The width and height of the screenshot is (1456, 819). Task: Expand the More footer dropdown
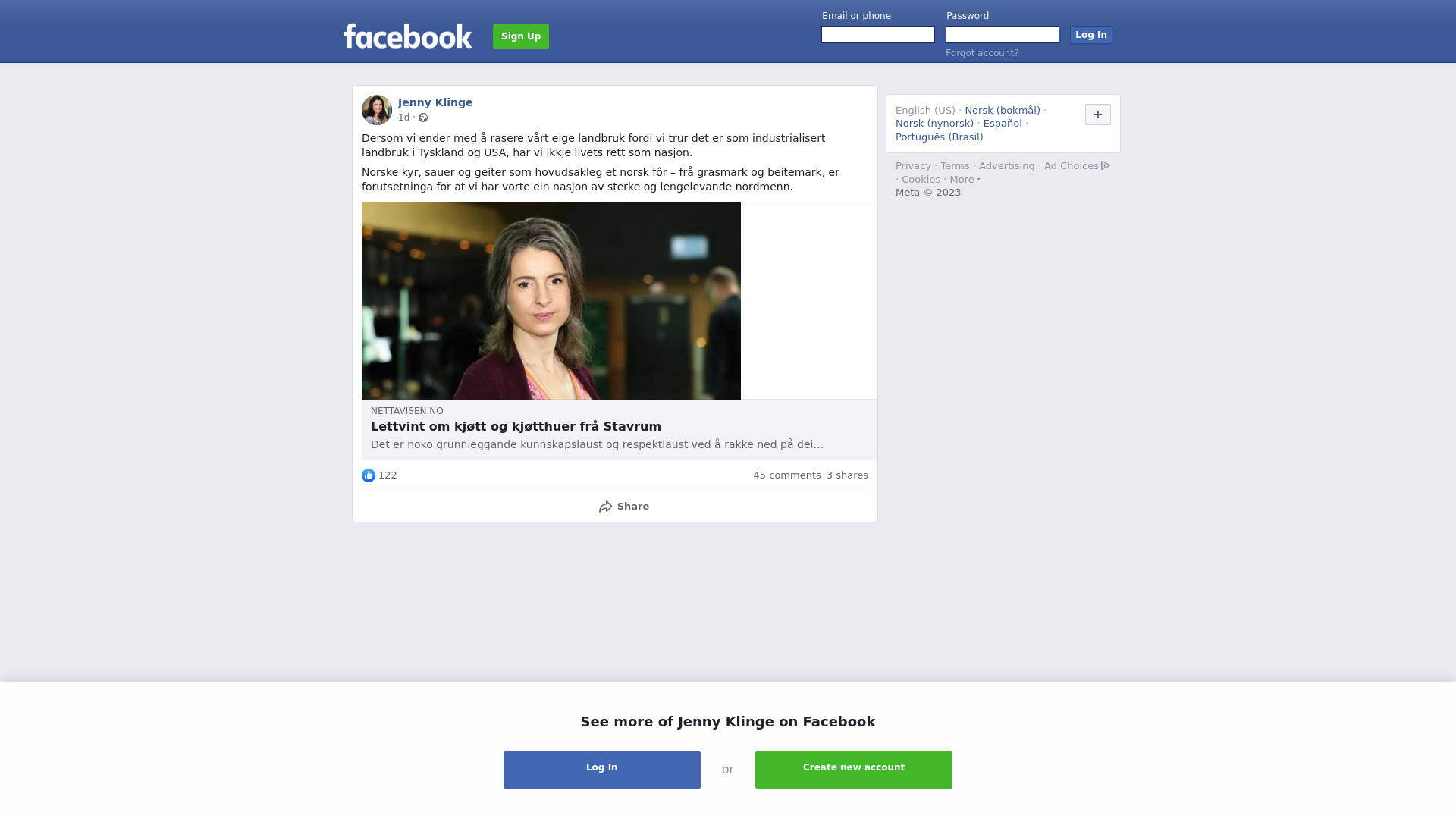coord(965,180)
